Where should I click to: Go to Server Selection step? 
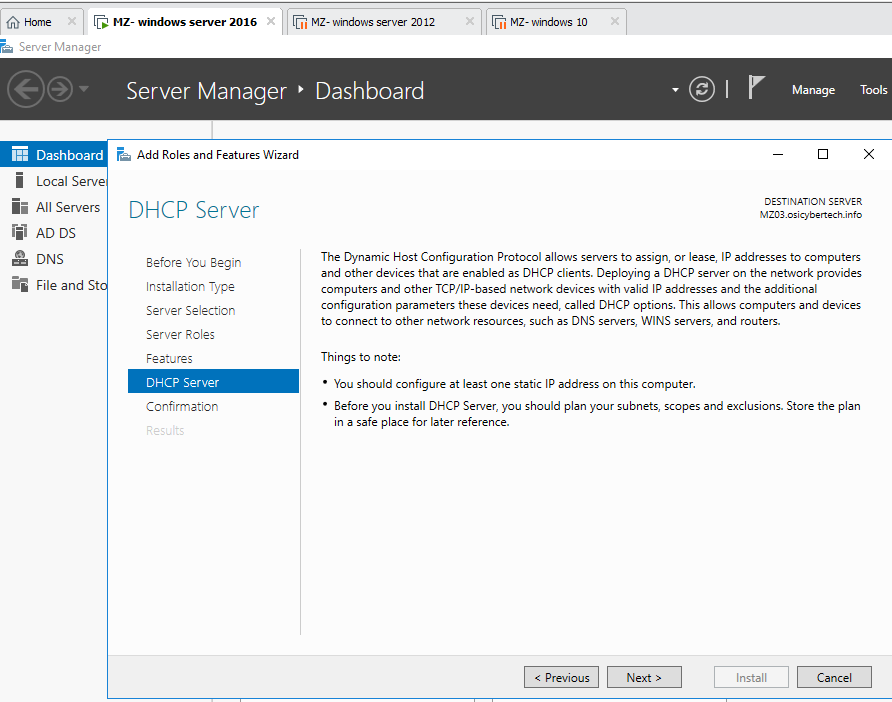pyautogui.click(x=191, y=310)
